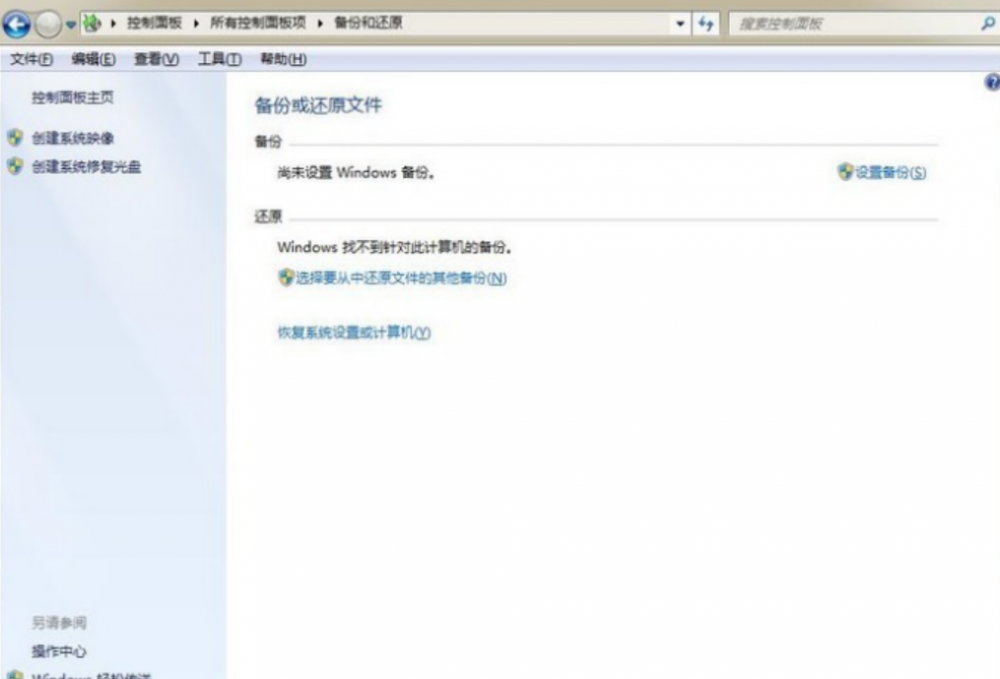Click shield icon next to 设置备份(S)
The width and height of the screenshot is (1000, 679).
pyautogui.click(x=845, y=172)
